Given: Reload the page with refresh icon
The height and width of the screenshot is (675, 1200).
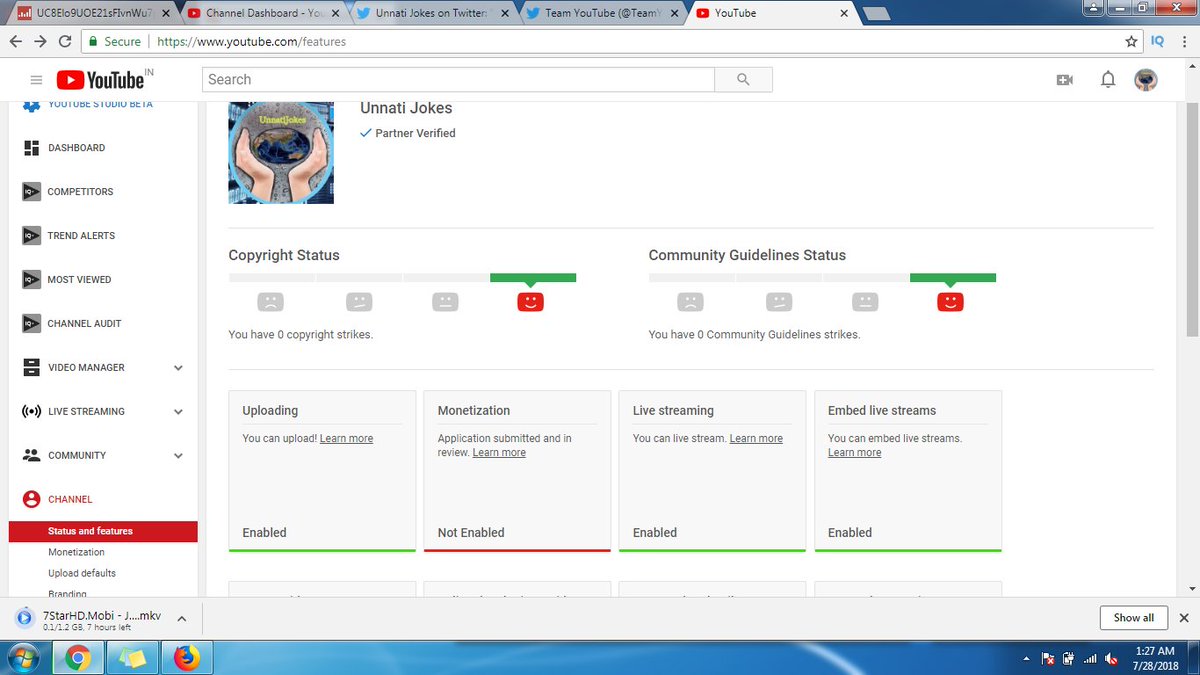Looking at the screenshot, I should tap(65, 42).
